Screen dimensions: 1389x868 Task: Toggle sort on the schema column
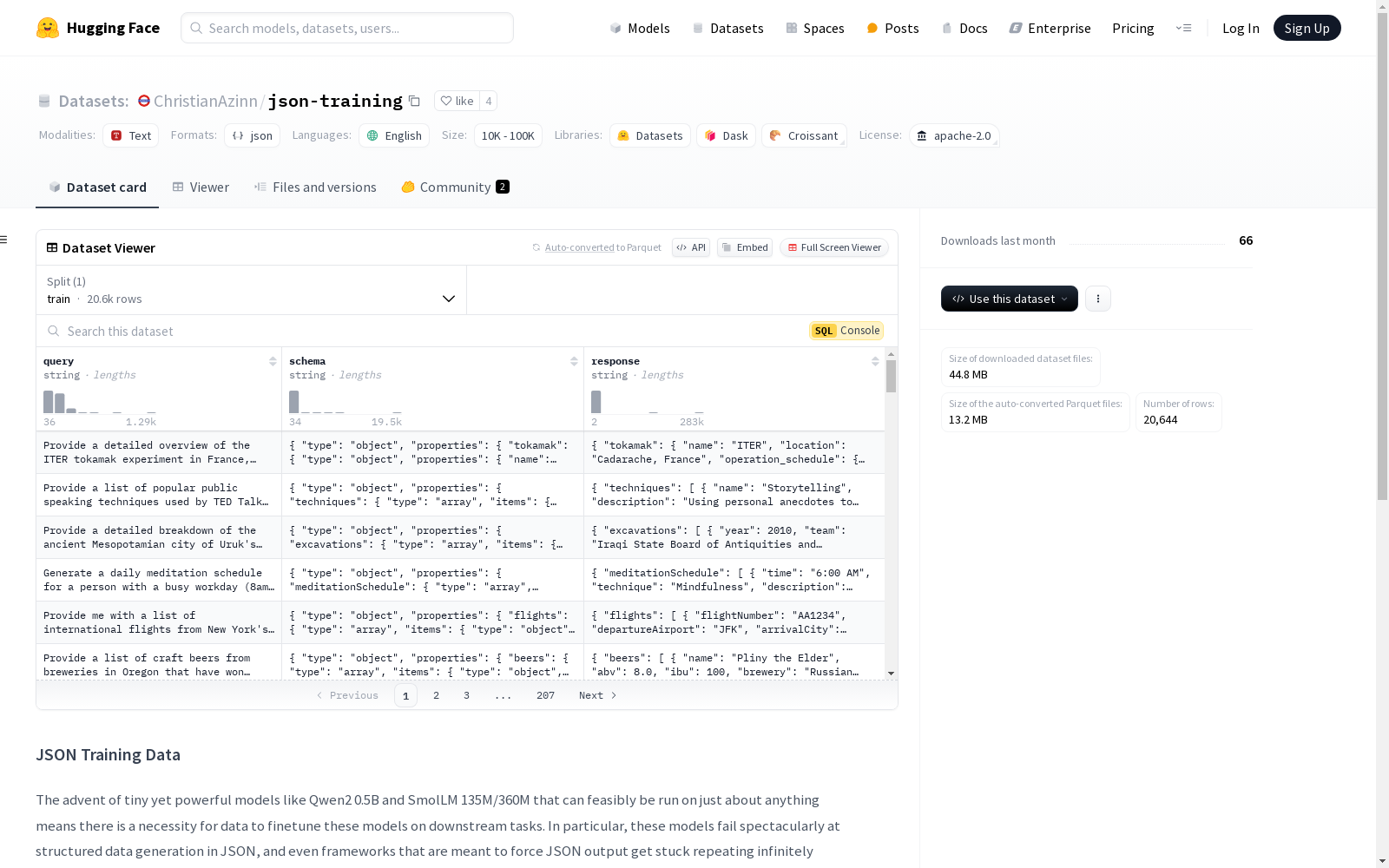tap(574, 361)
